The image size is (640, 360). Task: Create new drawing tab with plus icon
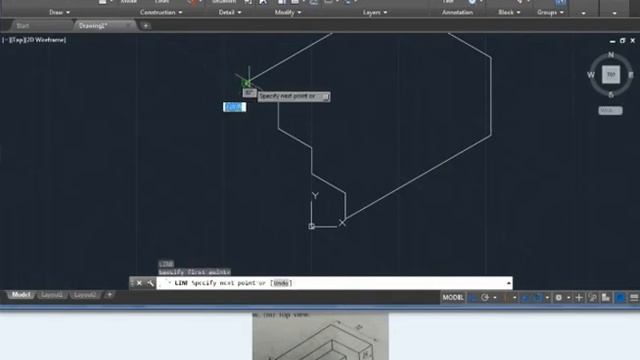point(146,26)
